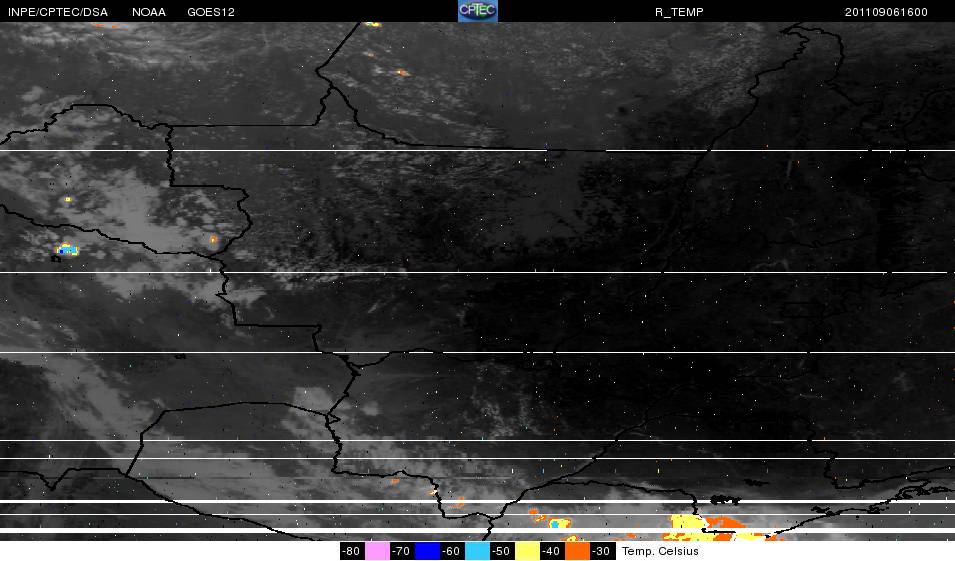Click the -50 legend value
955x561 pixels.
click(x=501, y=552)
